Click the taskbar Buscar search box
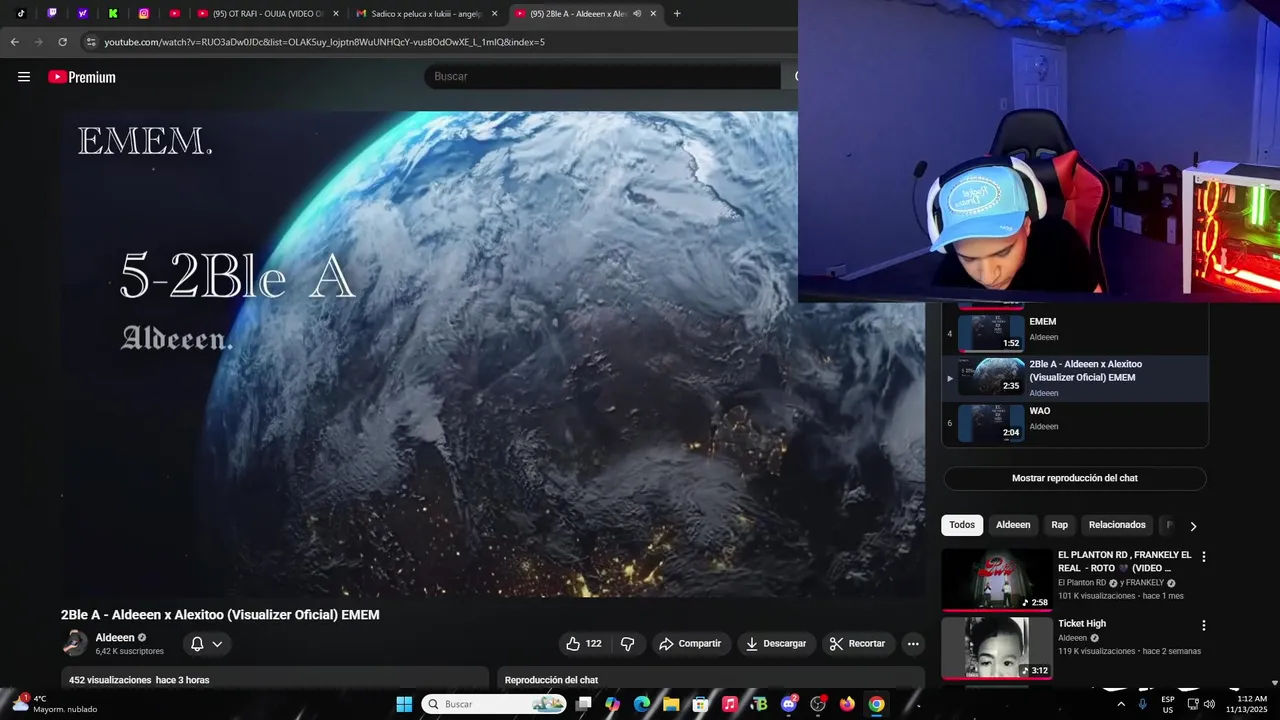Viewport: 1280px width, 720px height. tap(494, 704)
